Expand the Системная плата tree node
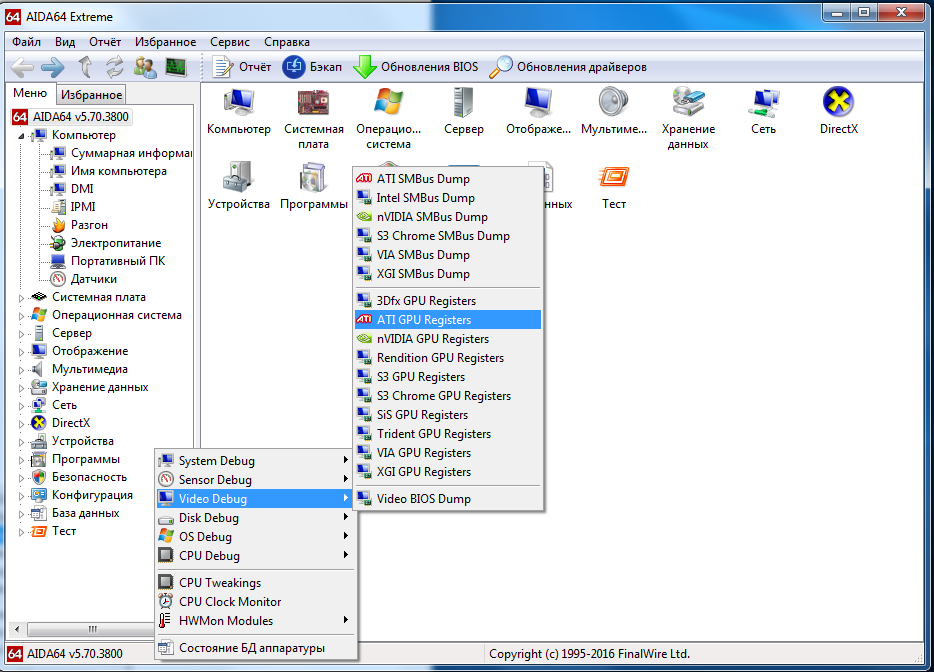 21,298
